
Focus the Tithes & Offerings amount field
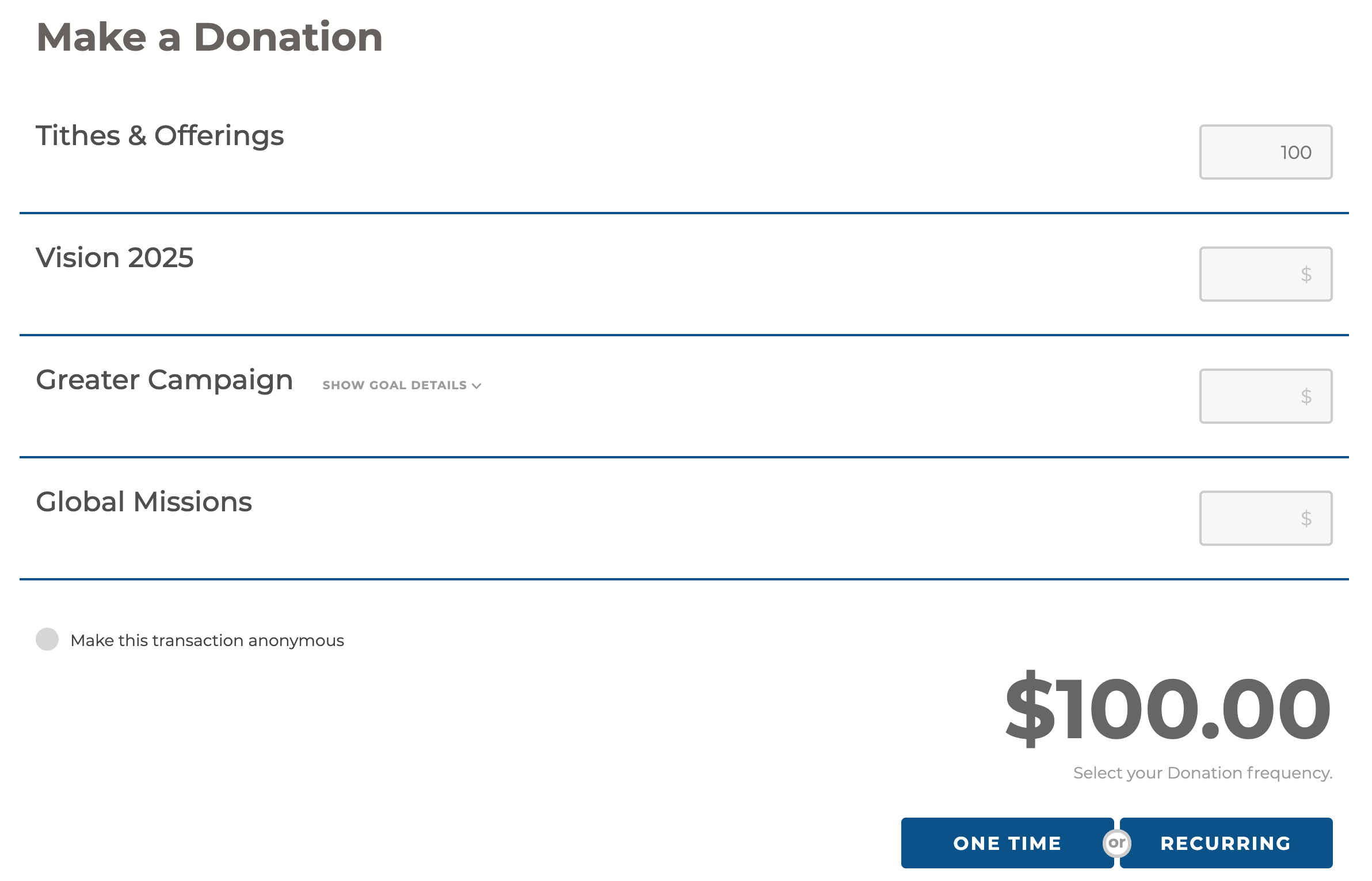tap(1266, 152)
